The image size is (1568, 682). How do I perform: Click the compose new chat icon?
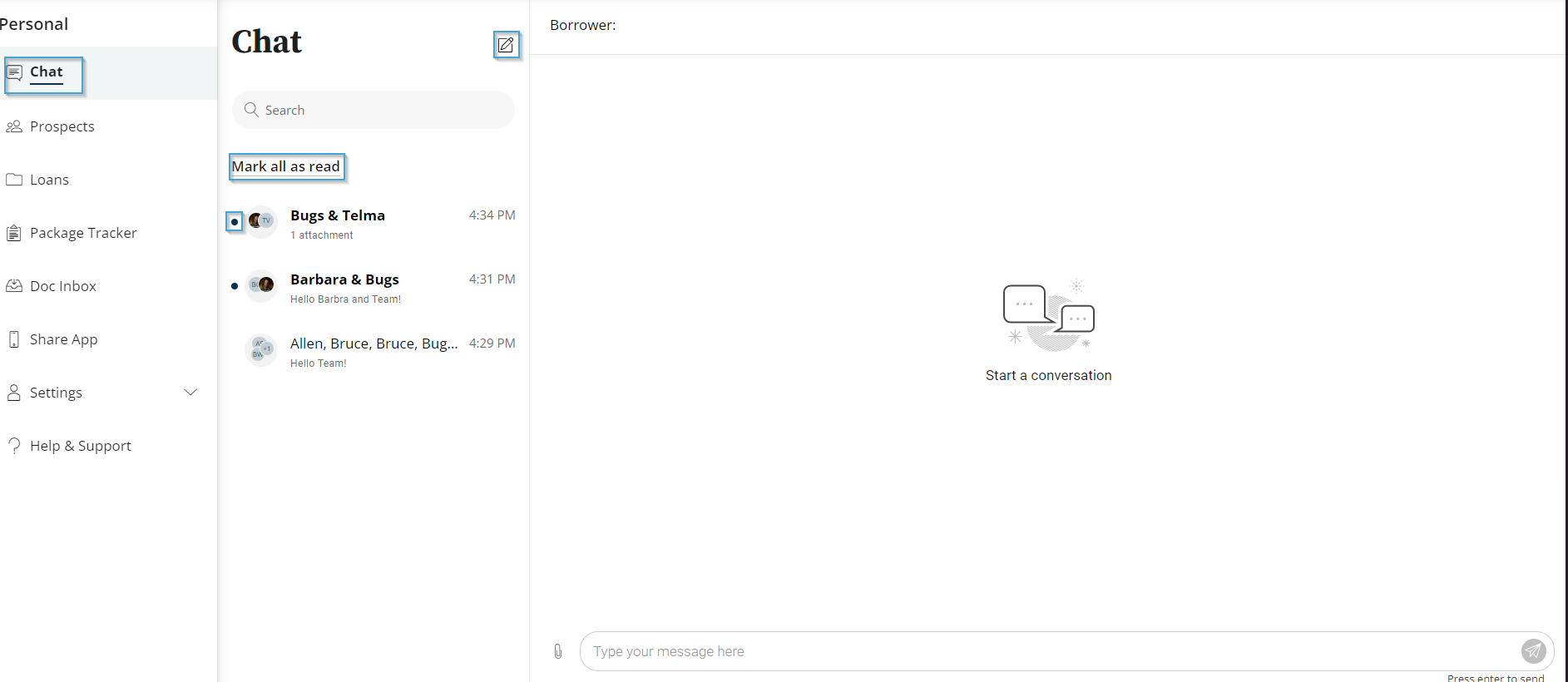click(506, 45)
